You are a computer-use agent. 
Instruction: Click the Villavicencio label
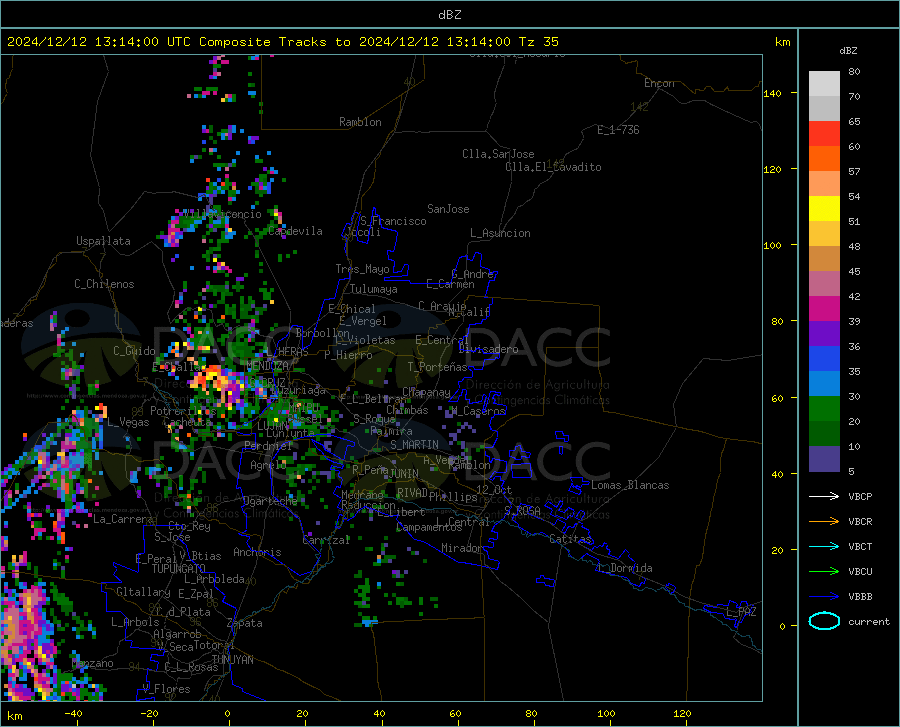tap(222, 214)
